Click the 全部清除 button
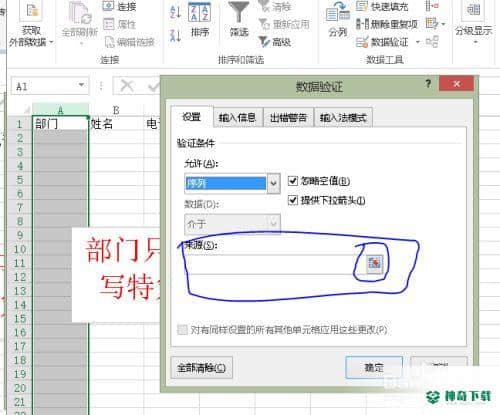Image resolution: width=500 pixels, height=415 pixels. (x=202, y=368)
